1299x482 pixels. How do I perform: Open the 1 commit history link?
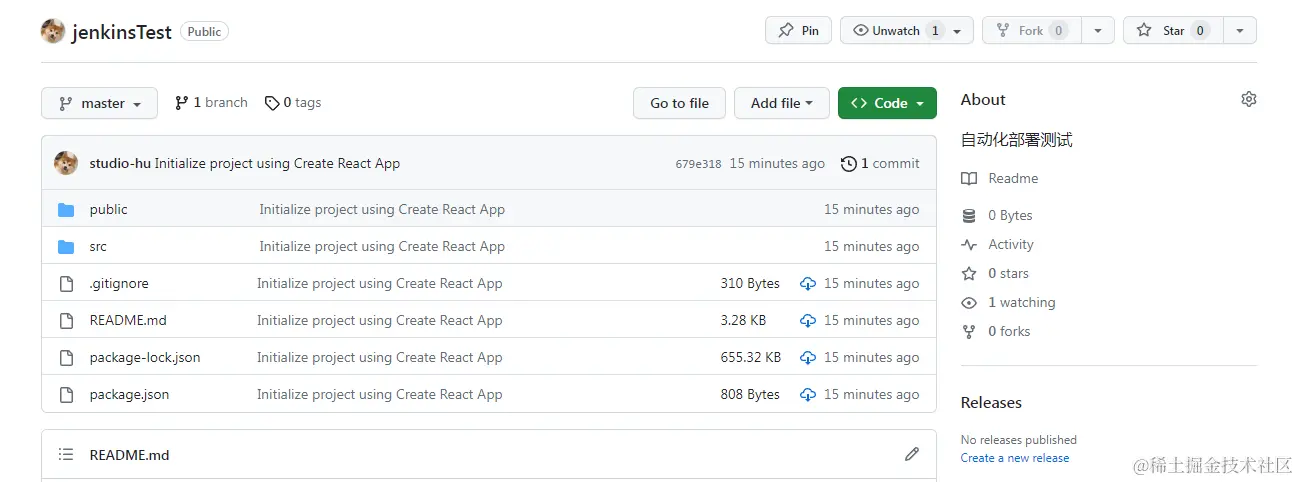pyautogui.click(x=880, y=163)
